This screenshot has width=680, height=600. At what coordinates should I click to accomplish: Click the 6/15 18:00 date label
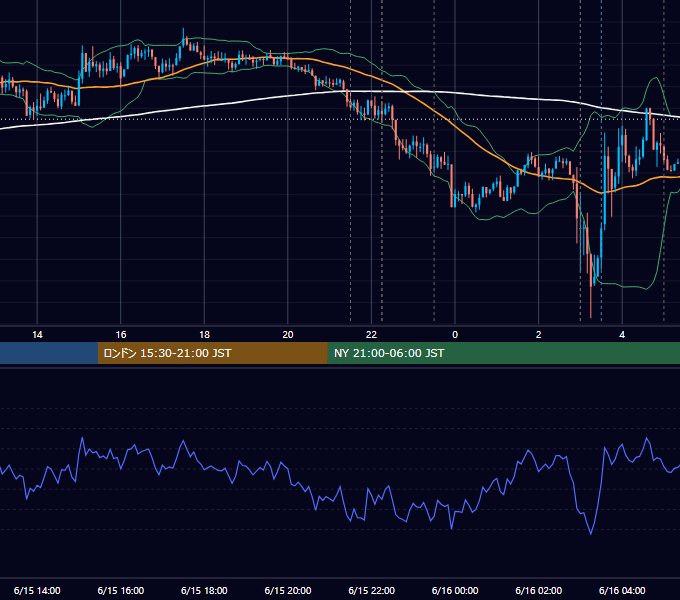(x=204, y=590)
